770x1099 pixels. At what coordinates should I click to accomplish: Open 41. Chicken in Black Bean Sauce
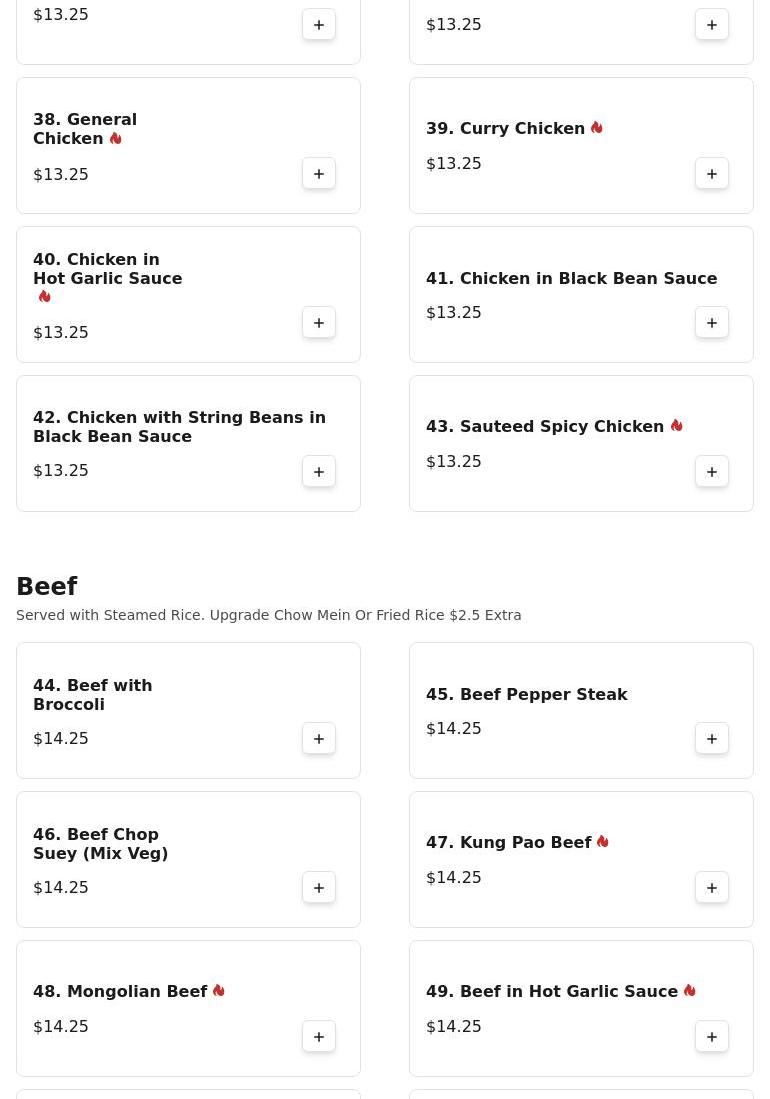(x=571, y=278)
